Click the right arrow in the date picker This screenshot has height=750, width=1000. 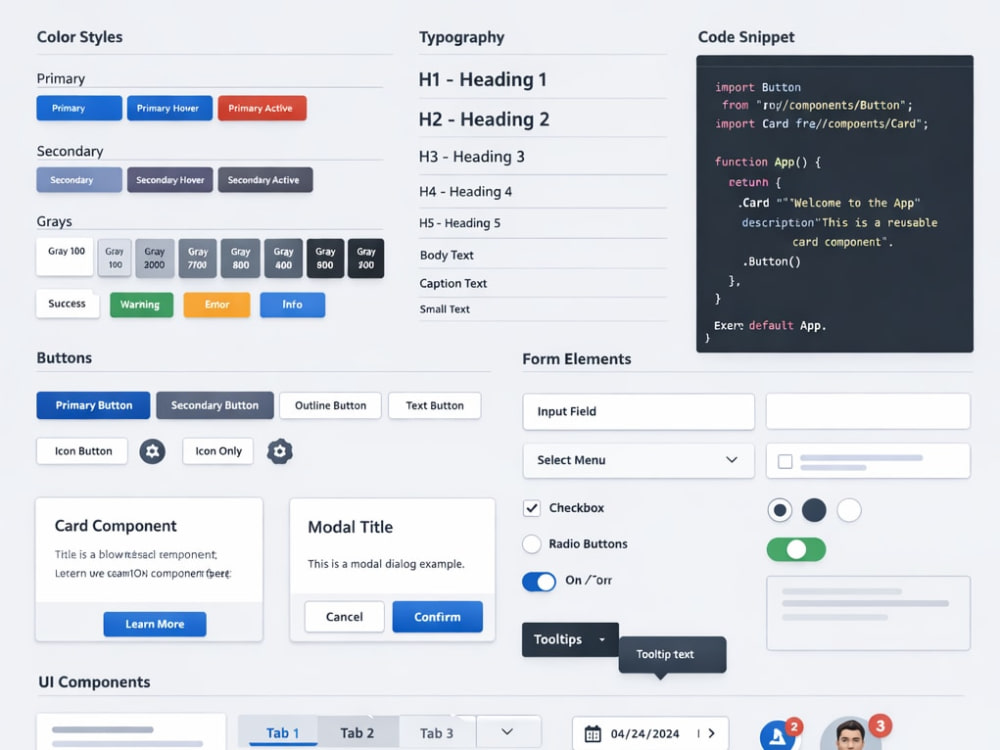click(x=712, y=733)
